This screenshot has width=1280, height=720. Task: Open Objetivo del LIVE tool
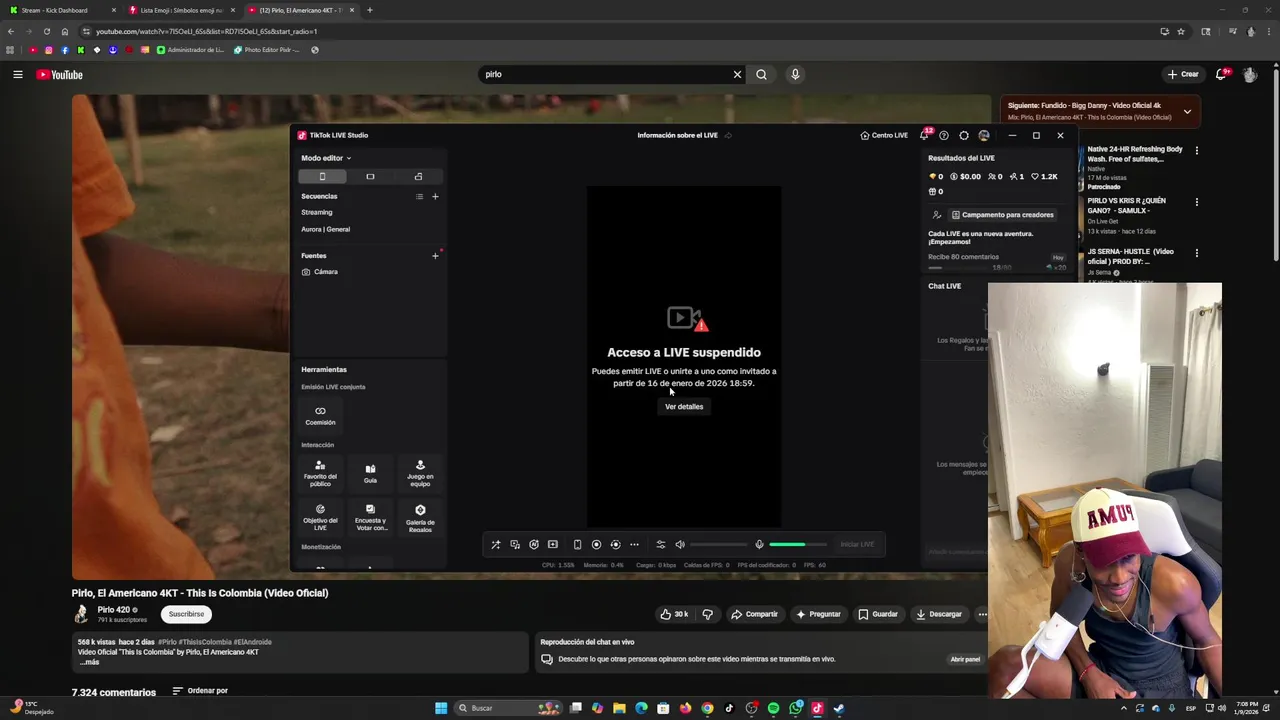click(x=320, y=517)
